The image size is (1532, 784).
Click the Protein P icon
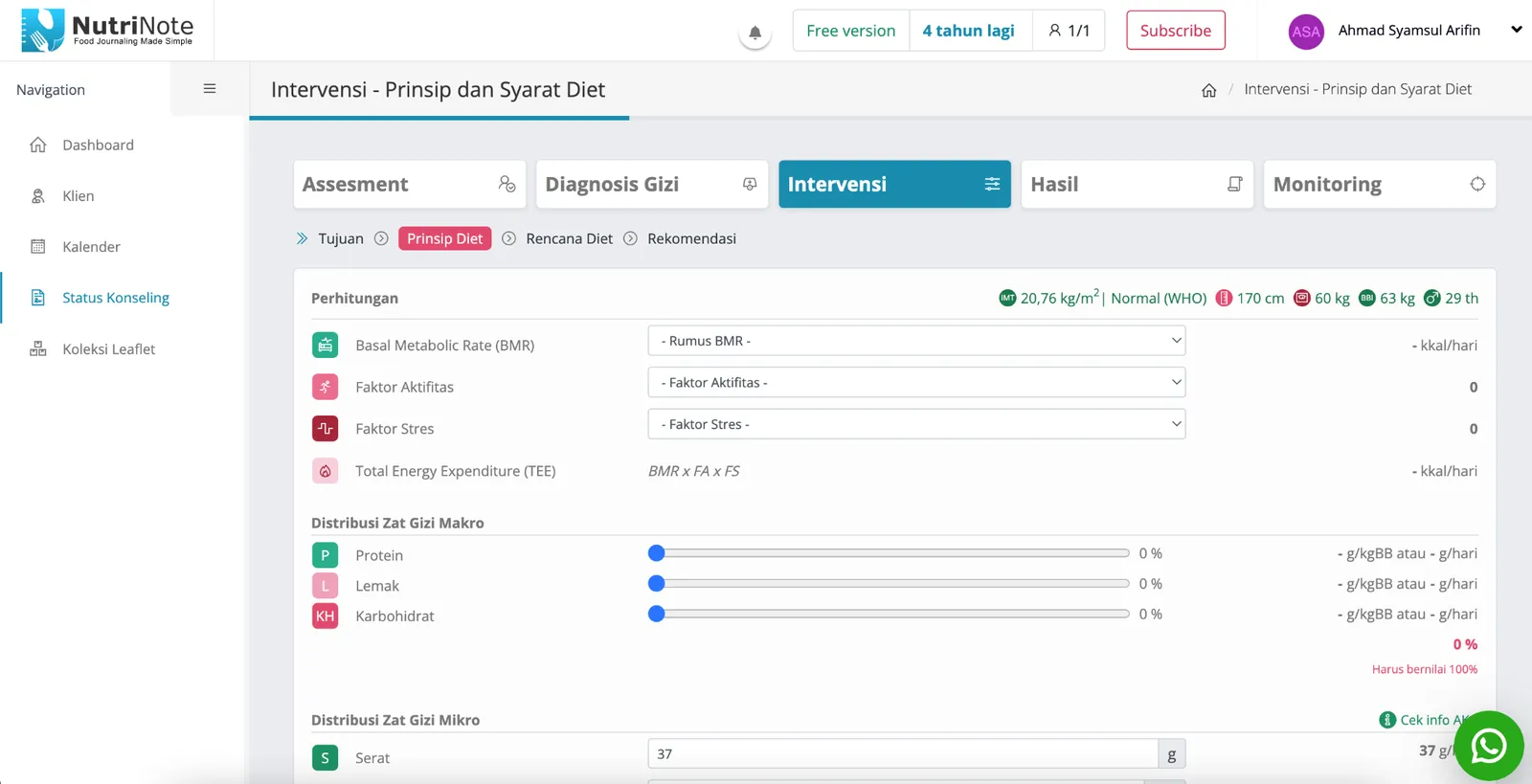326,555
